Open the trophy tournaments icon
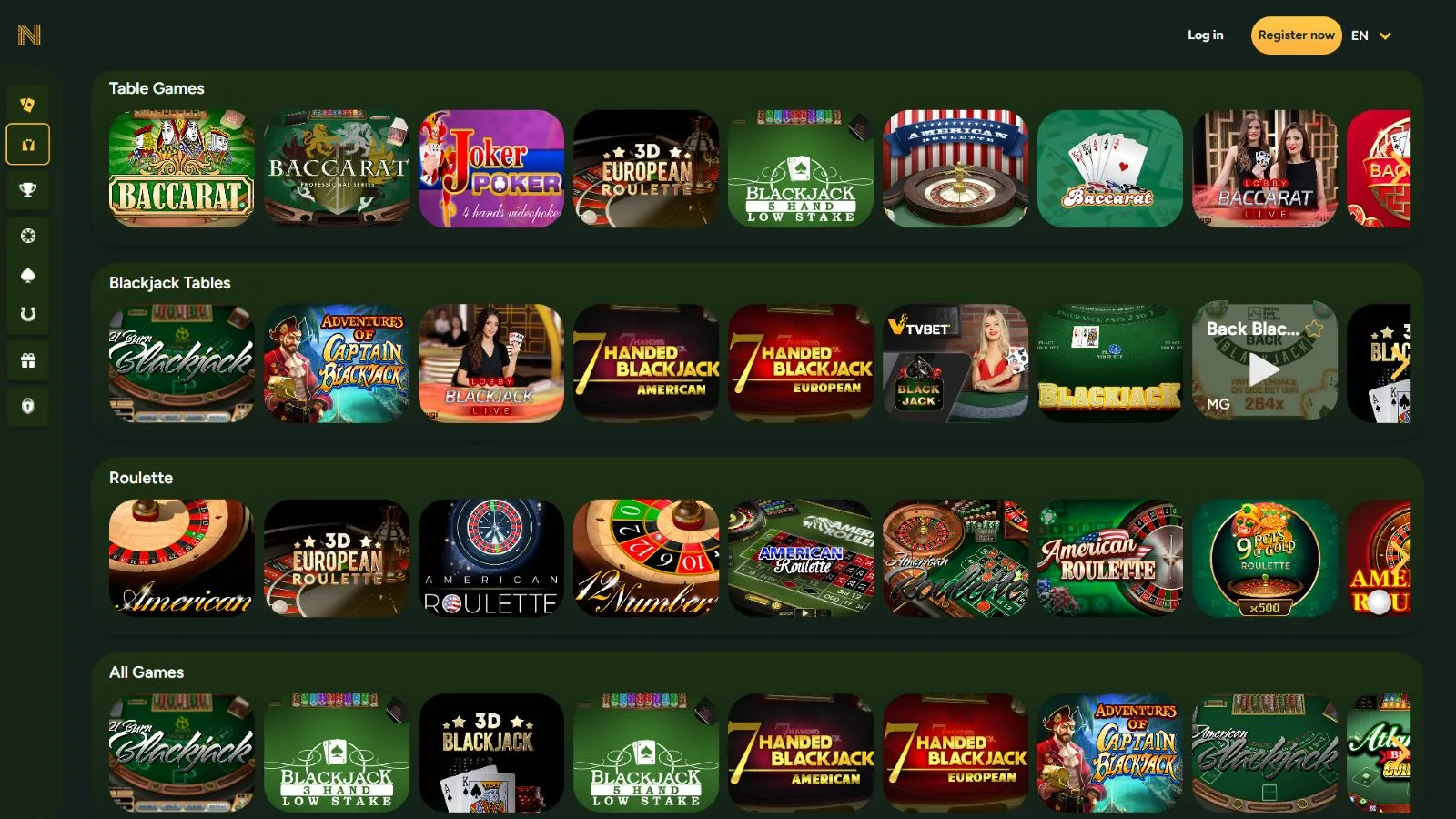 coord(28,190)
